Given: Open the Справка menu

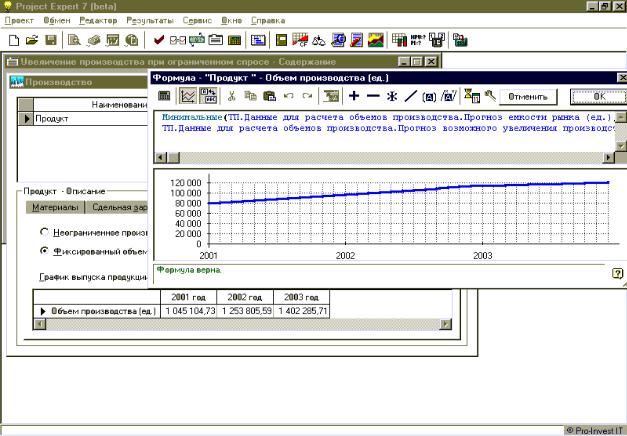Looking at the screenshot, I should [x=268, y=20].
